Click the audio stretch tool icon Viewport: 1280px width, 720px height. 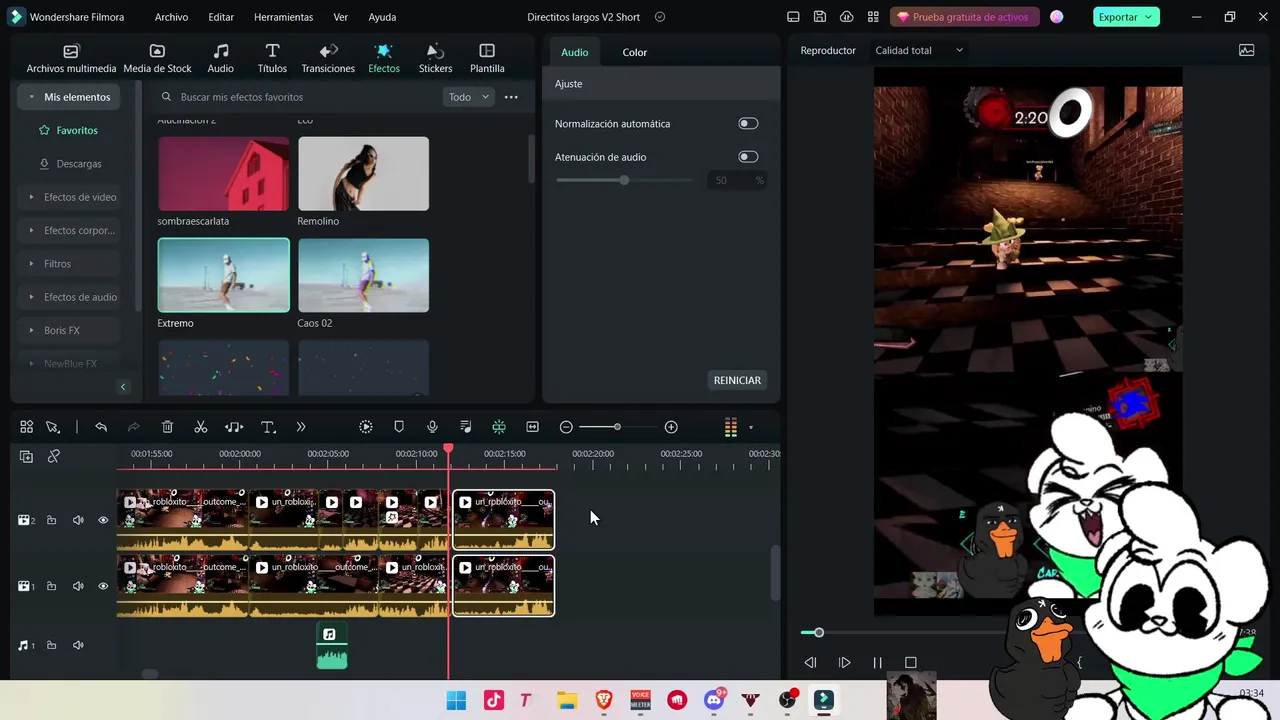(234, 427)
